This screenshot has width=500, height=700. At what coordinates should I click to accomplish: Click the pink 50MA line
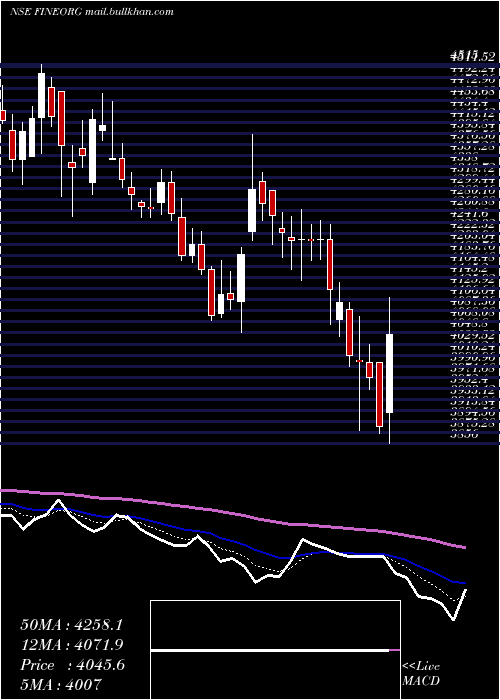(x=232, y=513)
